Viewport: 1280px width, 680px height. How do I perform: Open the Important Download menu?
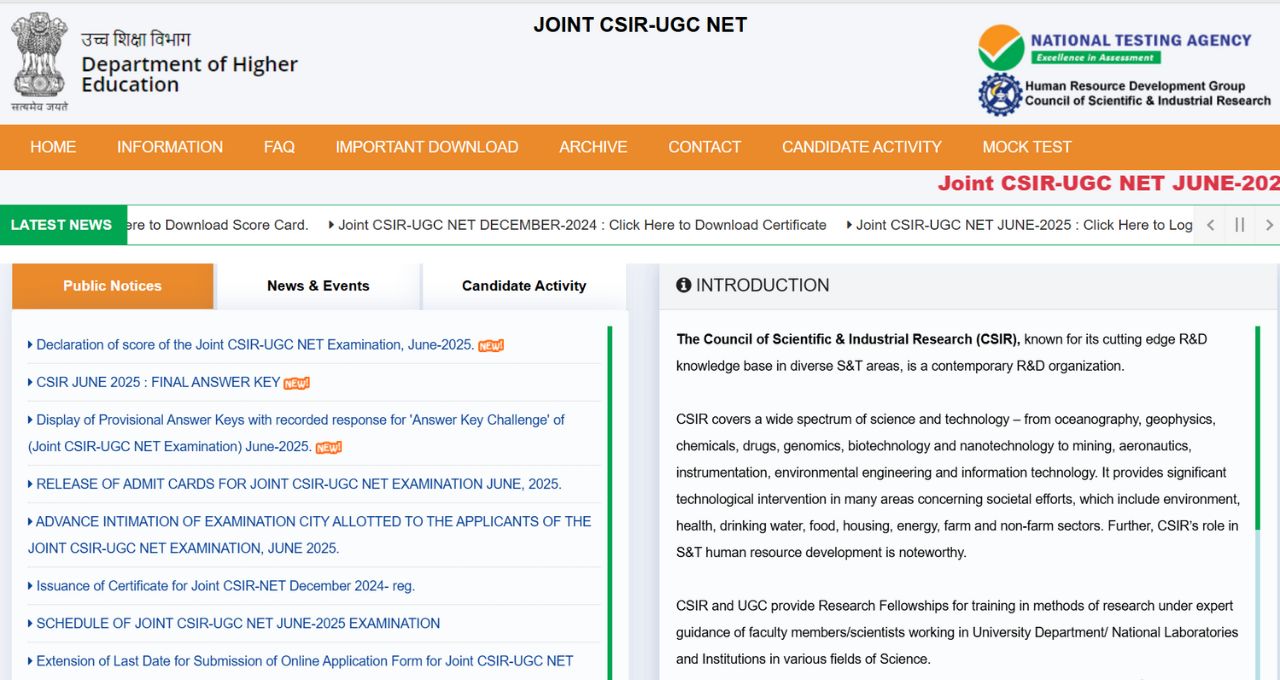(427, 147)
